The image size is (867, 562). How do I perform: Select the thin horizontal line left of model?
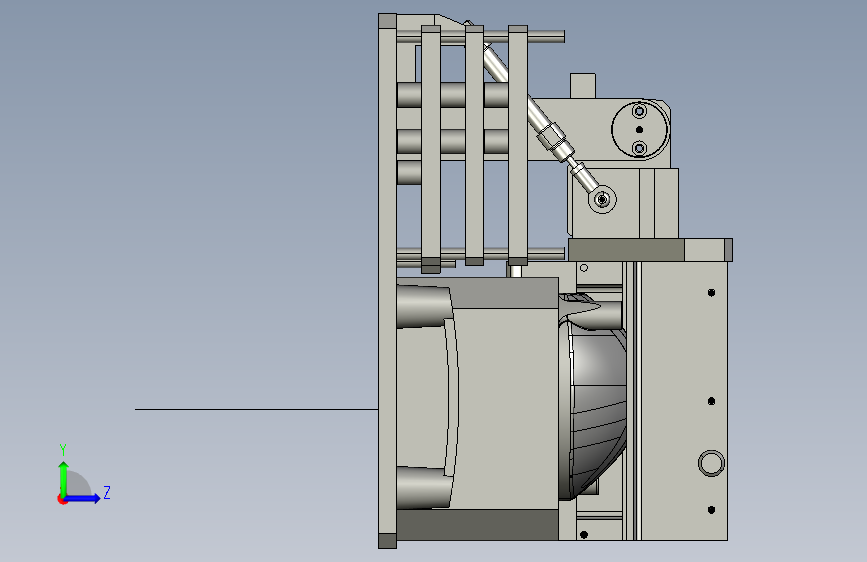257,409
